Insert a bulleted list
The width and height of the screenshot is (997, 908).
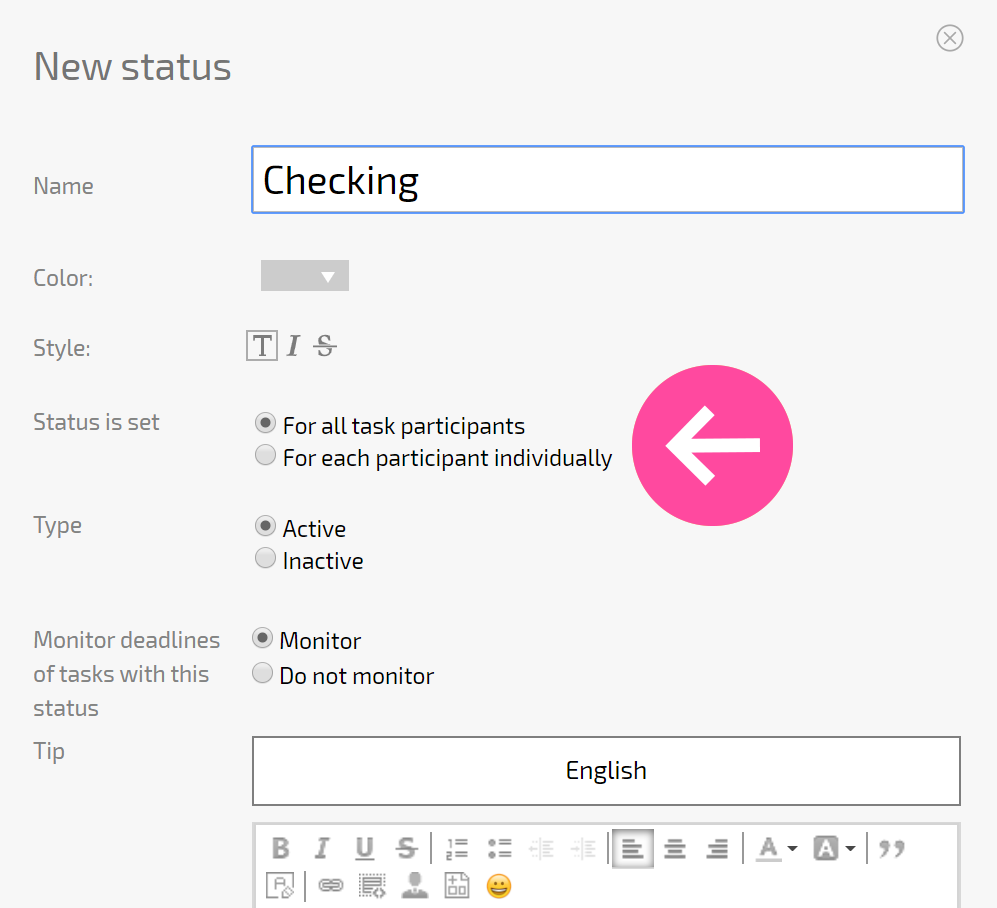click(500, 848)
